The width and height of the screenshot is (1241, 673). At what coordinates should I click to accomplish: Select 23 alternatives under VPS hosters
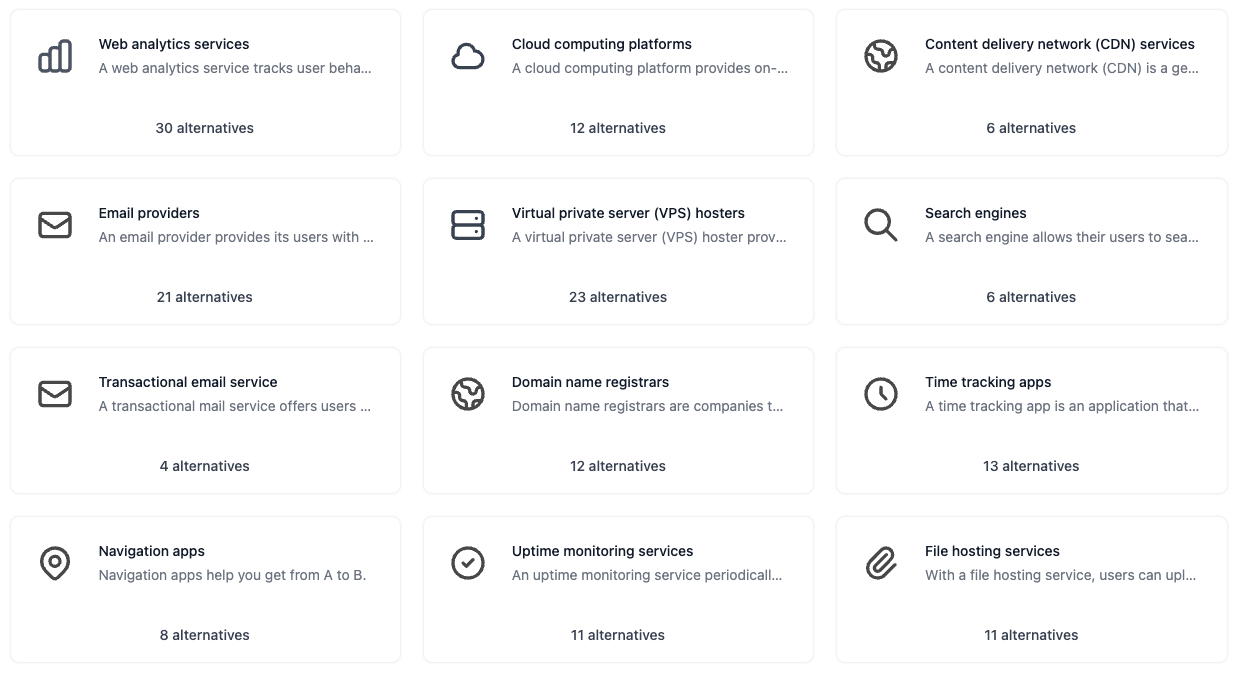[x=618, y=297]
